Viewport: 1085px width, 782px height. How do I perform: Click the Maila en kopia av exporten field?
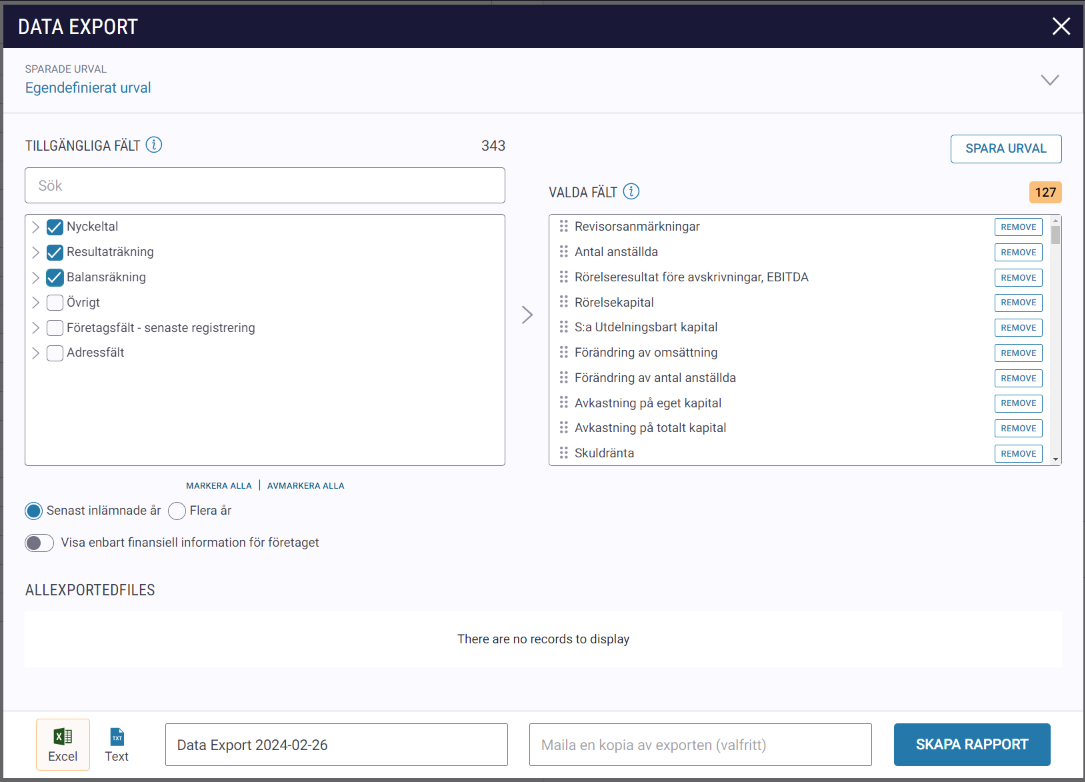tap(700, 745)
